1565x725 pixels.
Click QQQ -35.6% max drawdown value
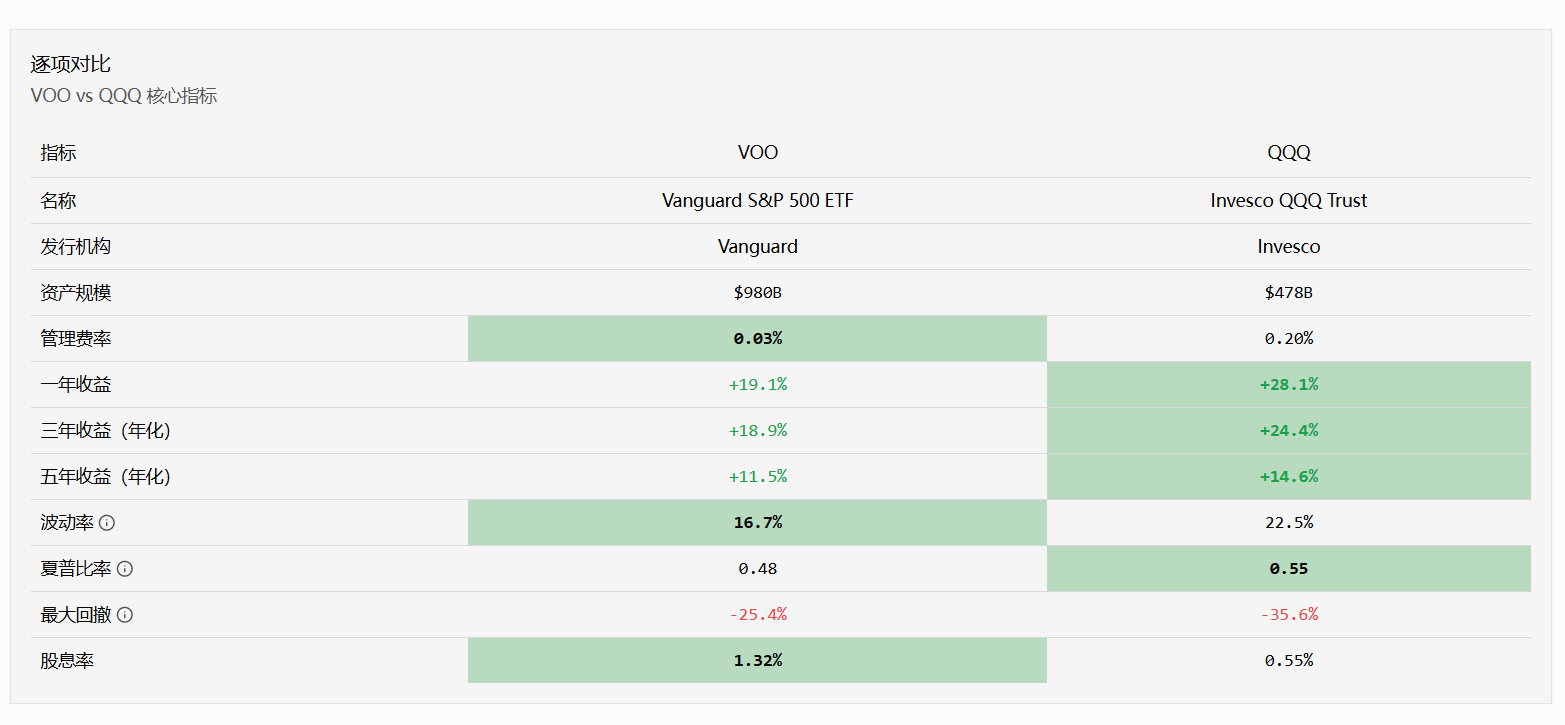click(x=1289, y=615)
